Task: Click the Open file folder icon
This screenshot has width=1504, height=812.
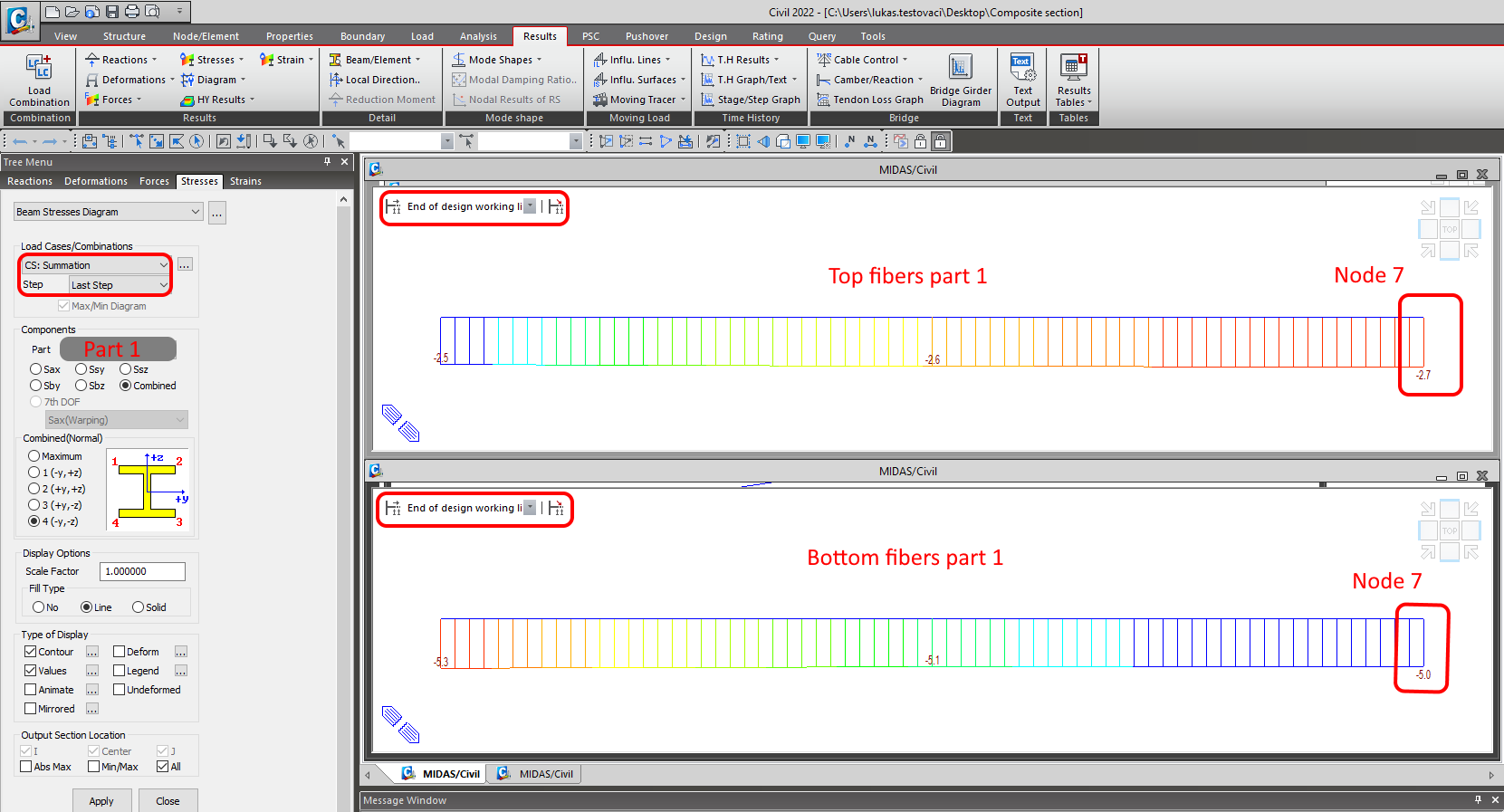Action: (72, 12)
